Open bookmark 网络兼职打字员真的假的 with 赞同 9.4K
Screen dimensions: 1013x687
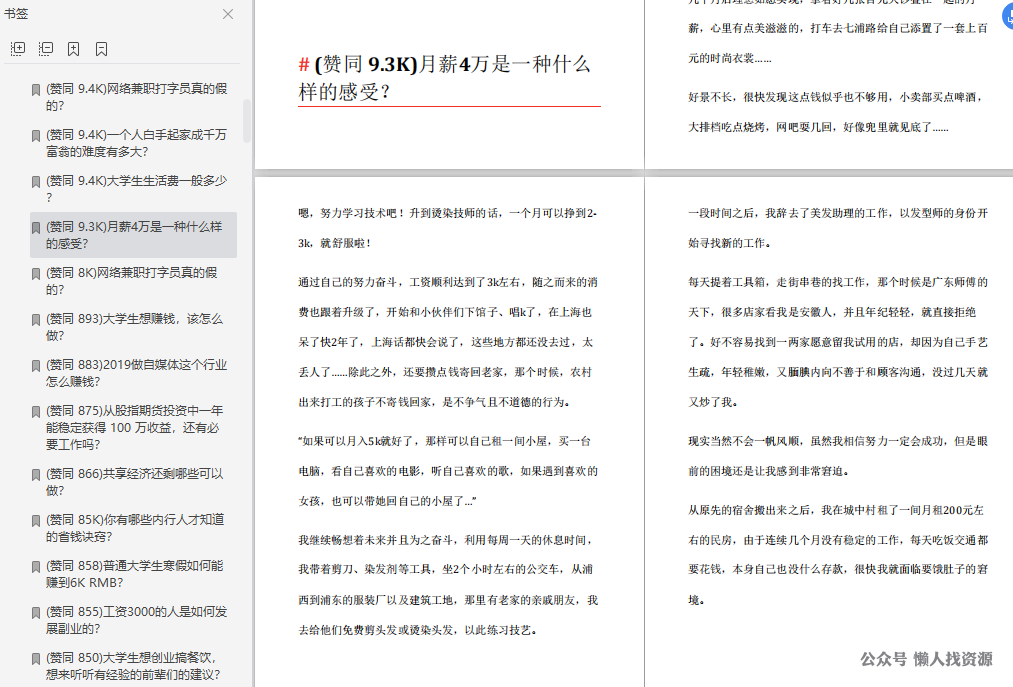136,97
